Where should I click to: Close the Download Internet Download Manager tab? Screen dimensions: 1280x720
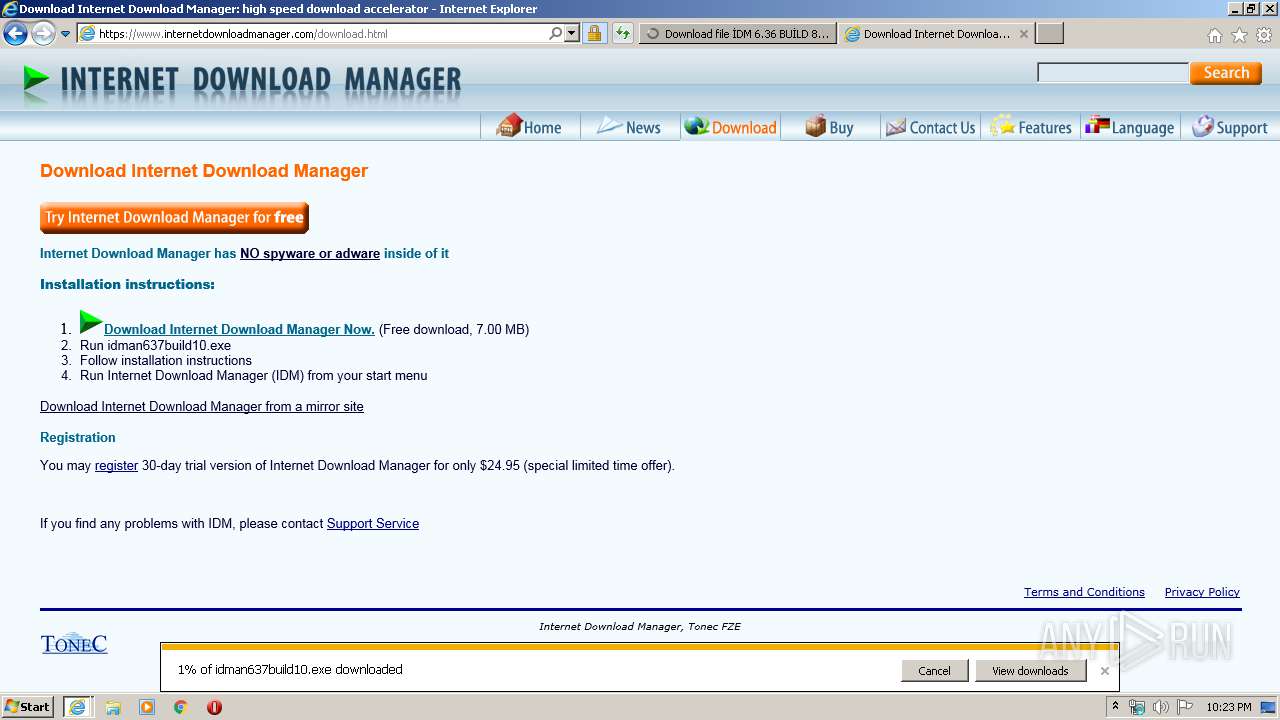(1024, 34)
